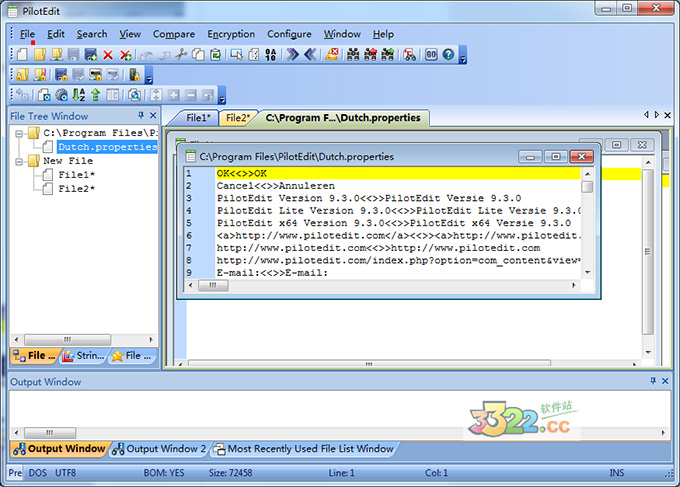This screenshot has height=487, width=680.
Task: Click the Output Window horizontal scrollbar thumb
Action: (50, 432)
